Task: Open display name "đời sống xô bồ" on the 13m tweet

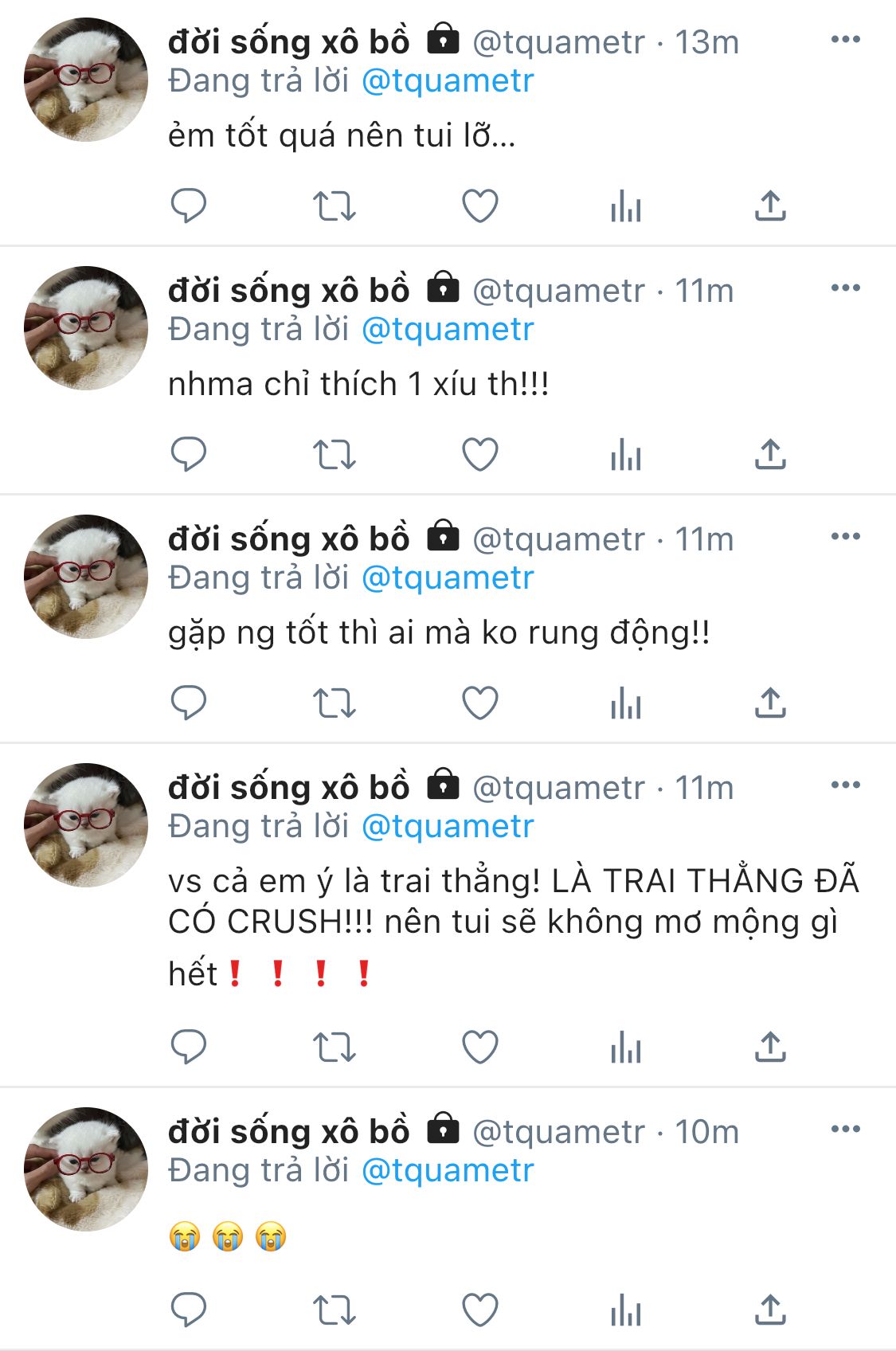Action: 288,41
